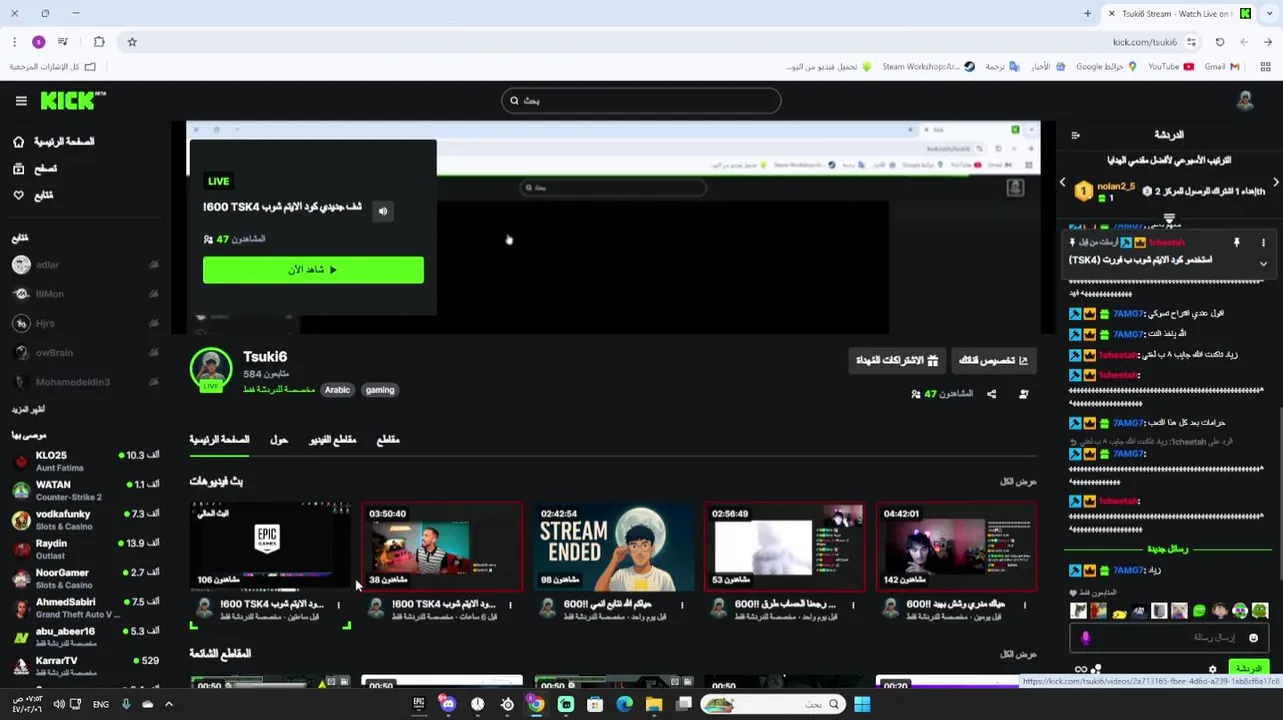Select the Home channel tab

coord(219,440)
